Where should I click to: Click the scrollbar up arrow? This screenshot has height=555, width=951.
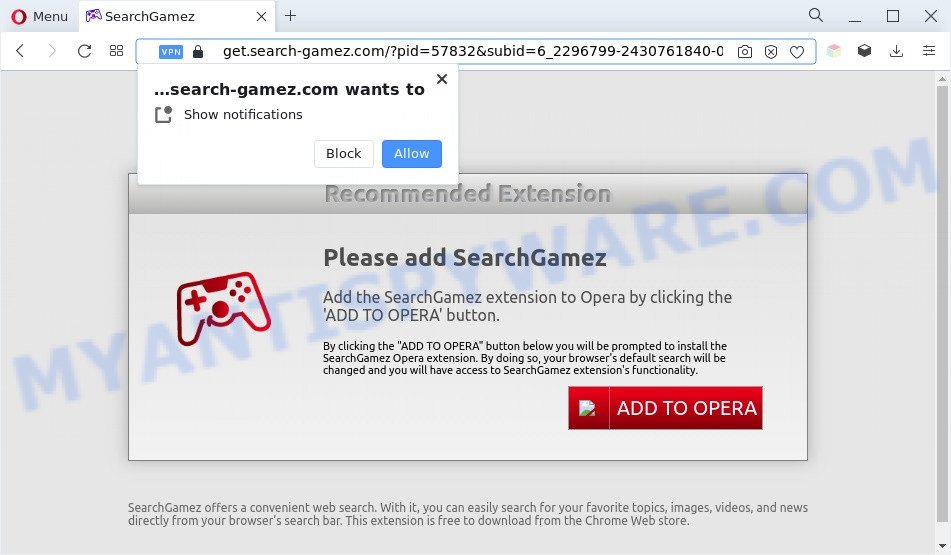(942, 79)
